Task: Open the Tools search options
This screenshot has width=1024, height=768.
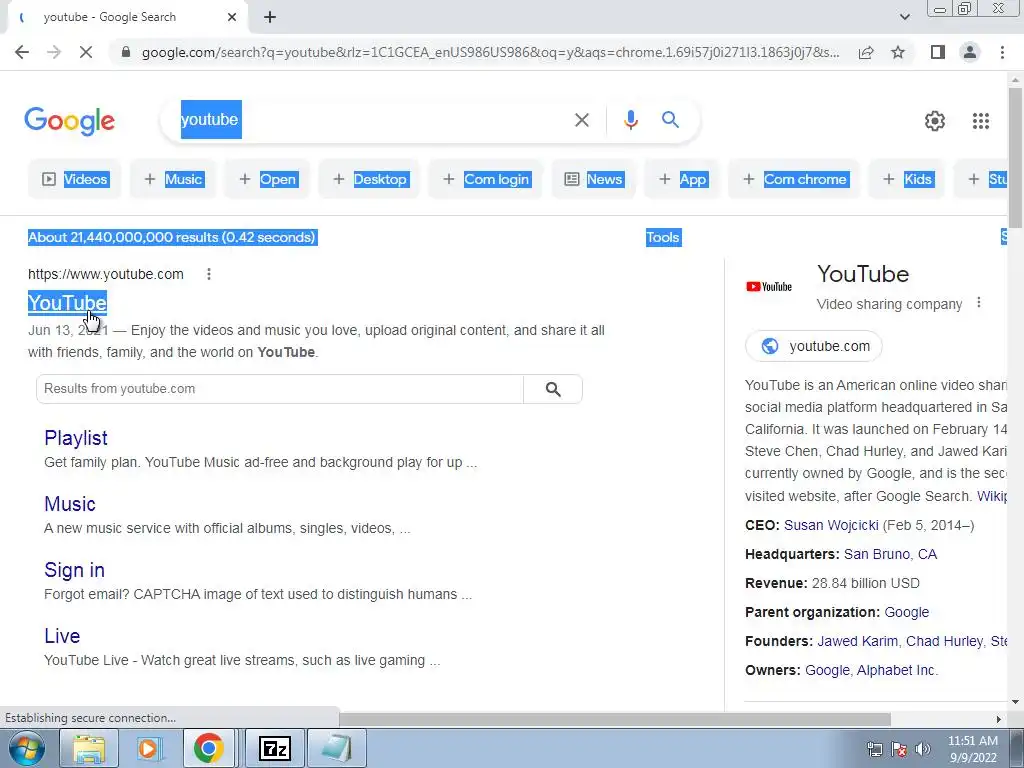Action: point(663,237)
